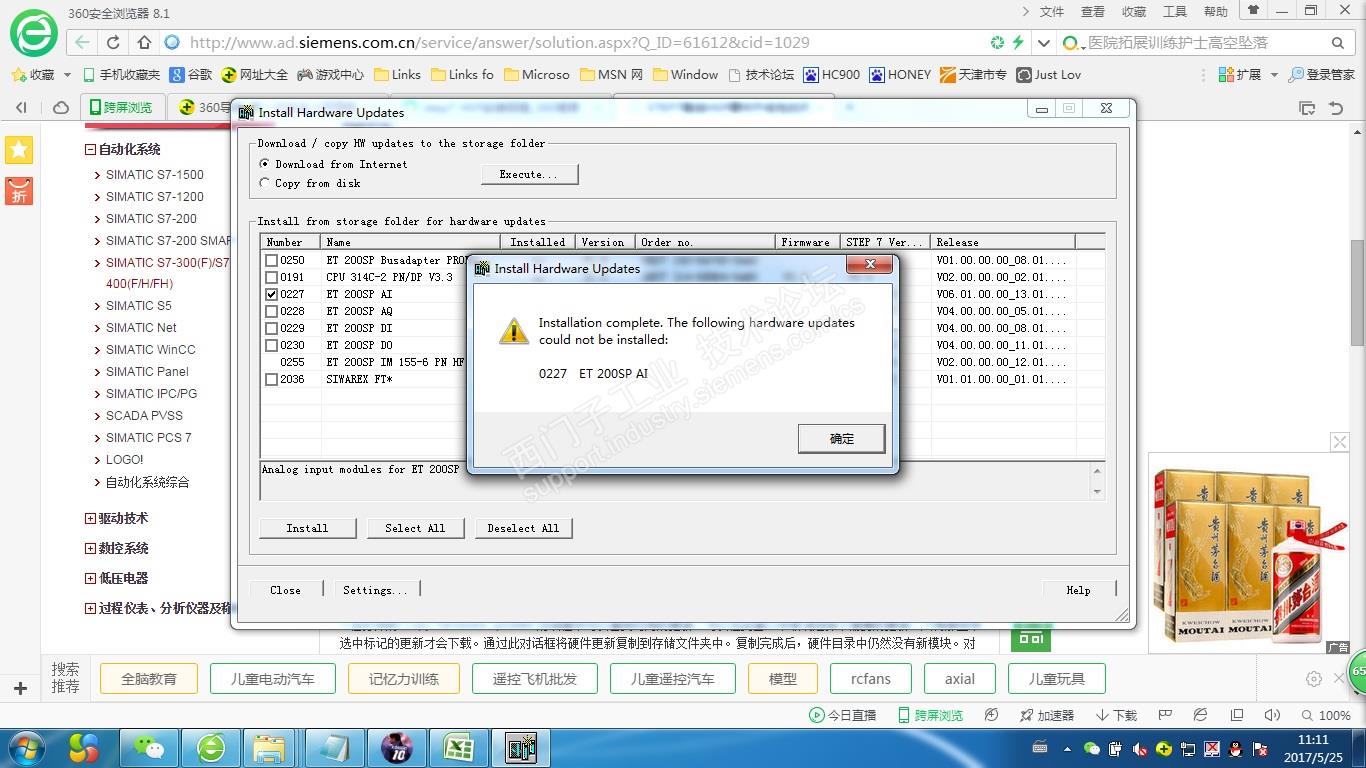Click the address bar search magnifier icon
Screen dimensions: 1366x768
[1338, 43]
